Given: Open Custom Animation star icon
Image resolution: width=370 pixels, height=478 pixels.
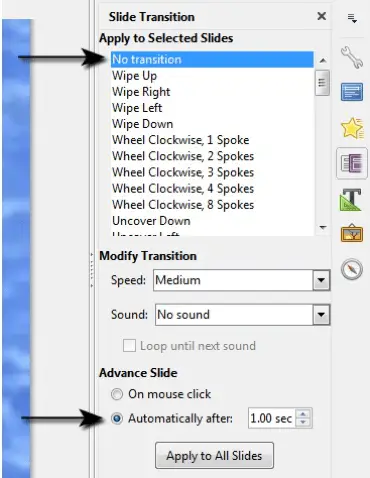Looking at the screenshot, I should (x=352, y=128).
